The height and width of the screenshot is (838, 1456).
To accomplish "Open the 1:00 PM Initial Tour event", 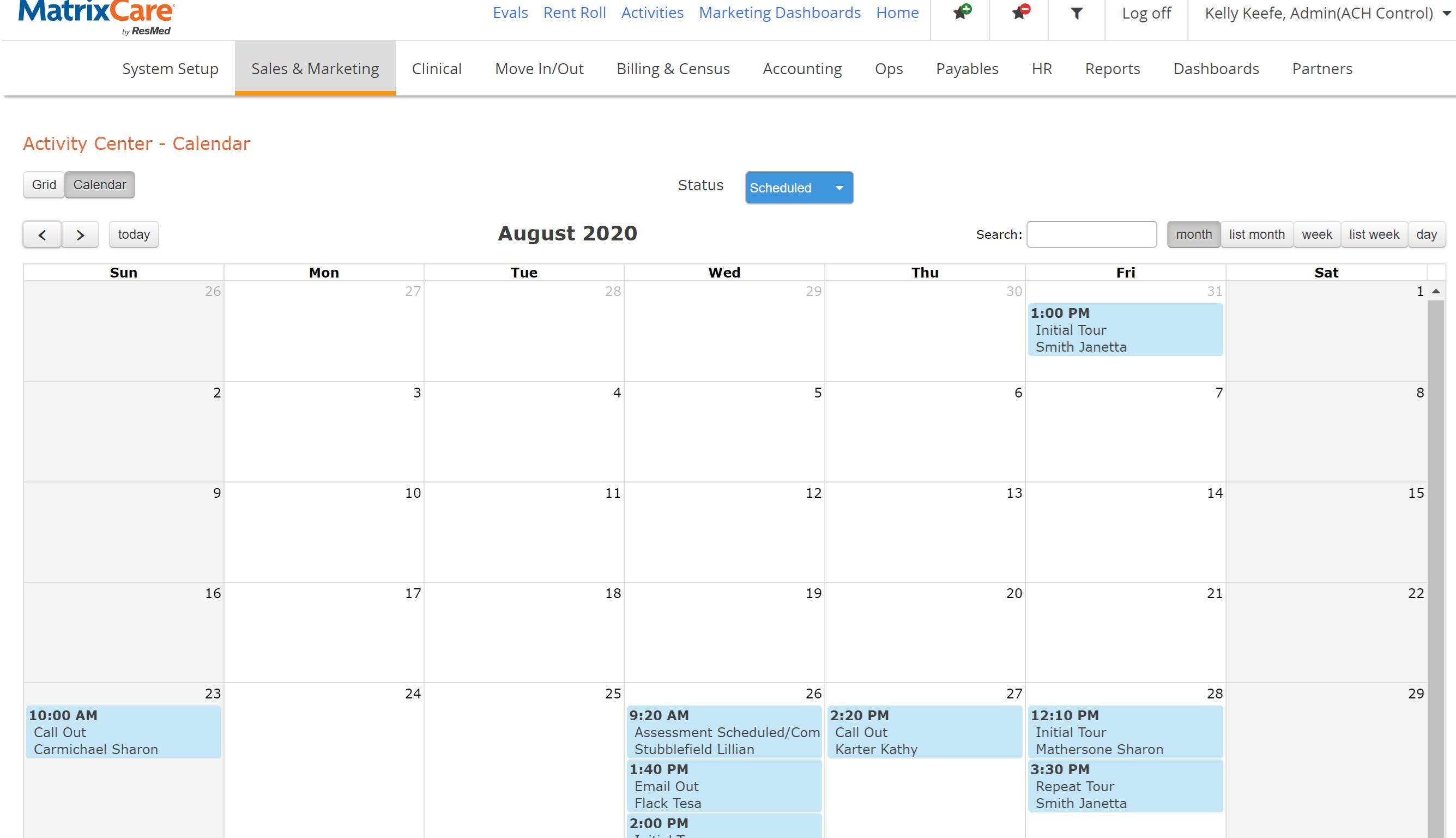I will 1125,330.
